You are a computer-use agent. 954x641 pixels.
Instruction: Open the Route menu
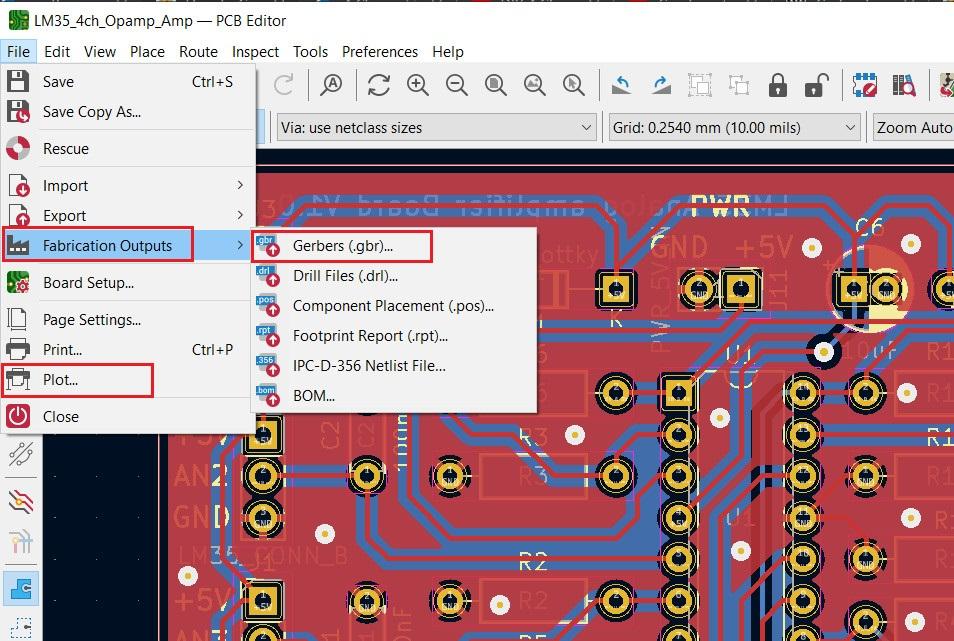198,52
